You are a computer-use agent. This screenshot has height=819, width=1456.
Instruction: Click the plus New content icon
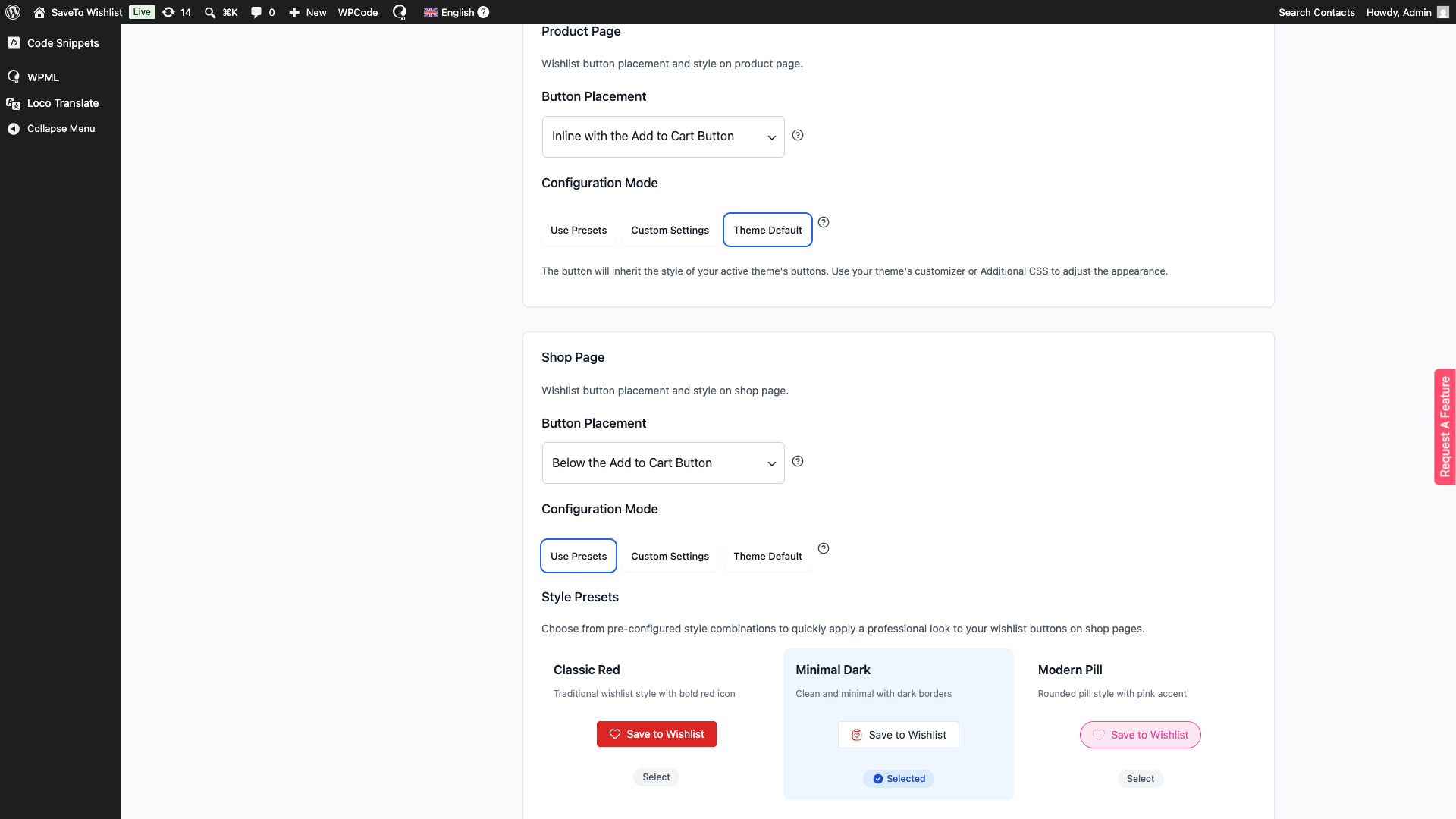pos(294,12)
